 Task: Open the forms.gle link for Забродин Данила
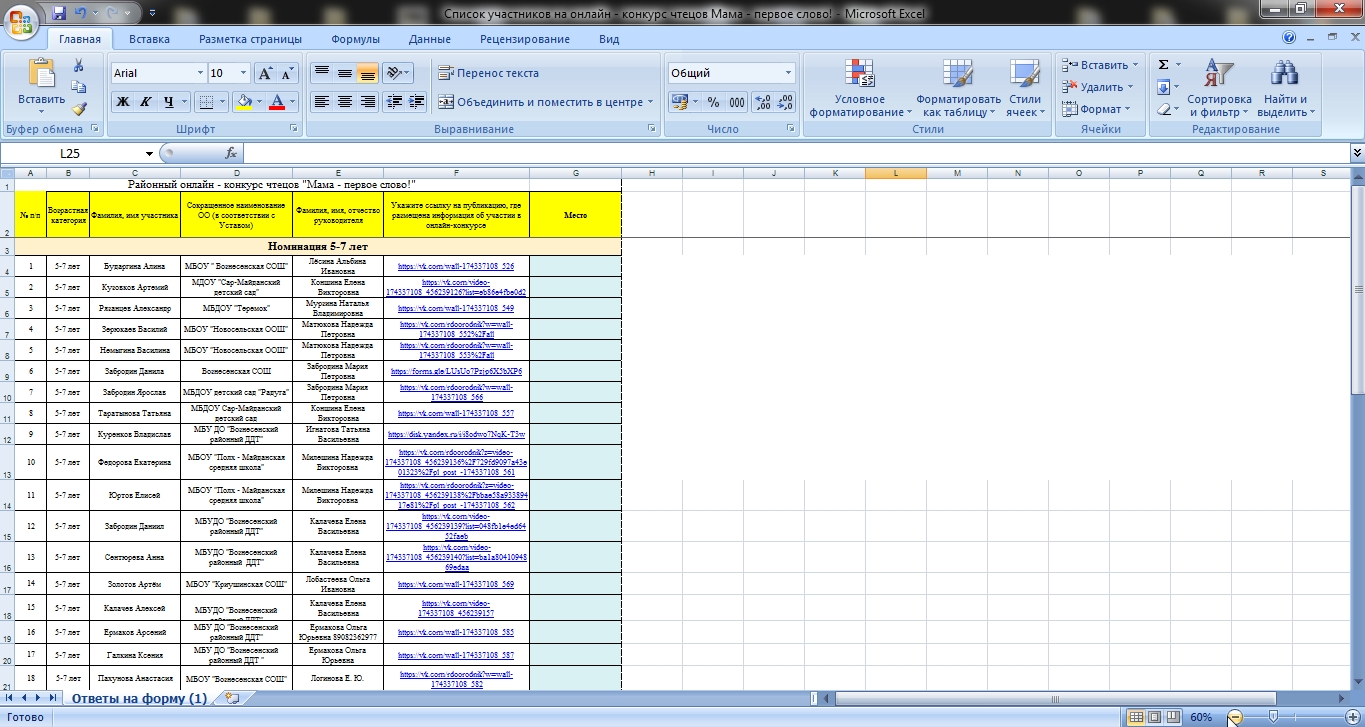456,371
